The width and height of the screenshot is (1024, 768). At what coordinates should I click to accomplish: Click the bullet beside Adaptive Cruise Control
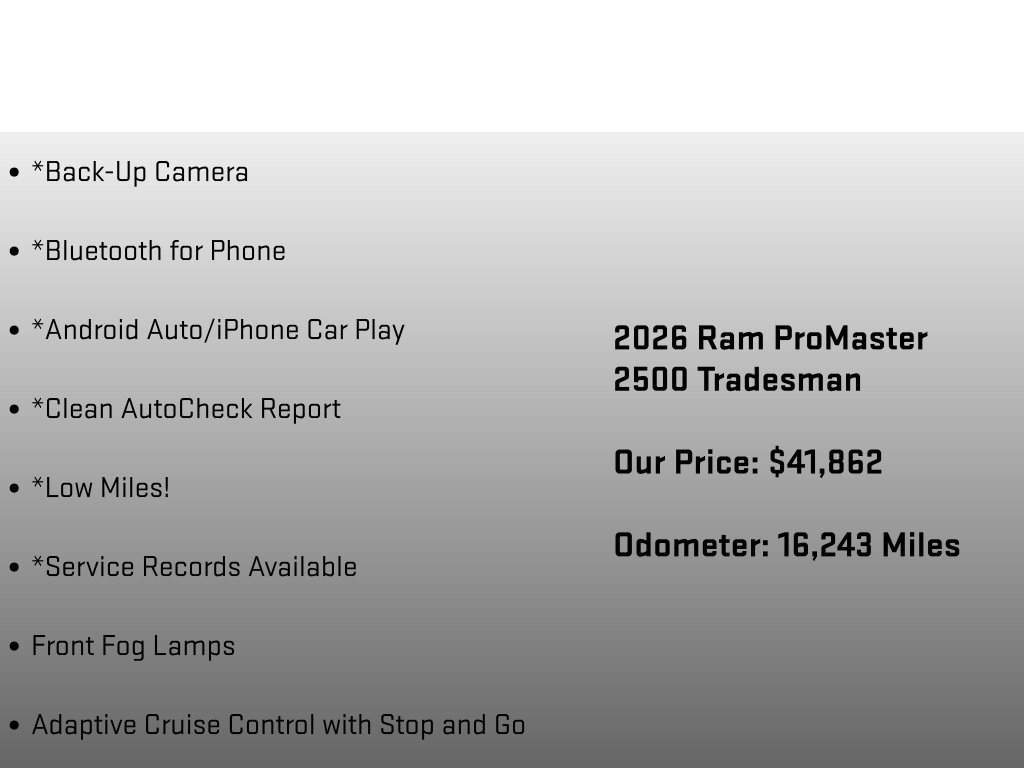(x=14, y=726)
